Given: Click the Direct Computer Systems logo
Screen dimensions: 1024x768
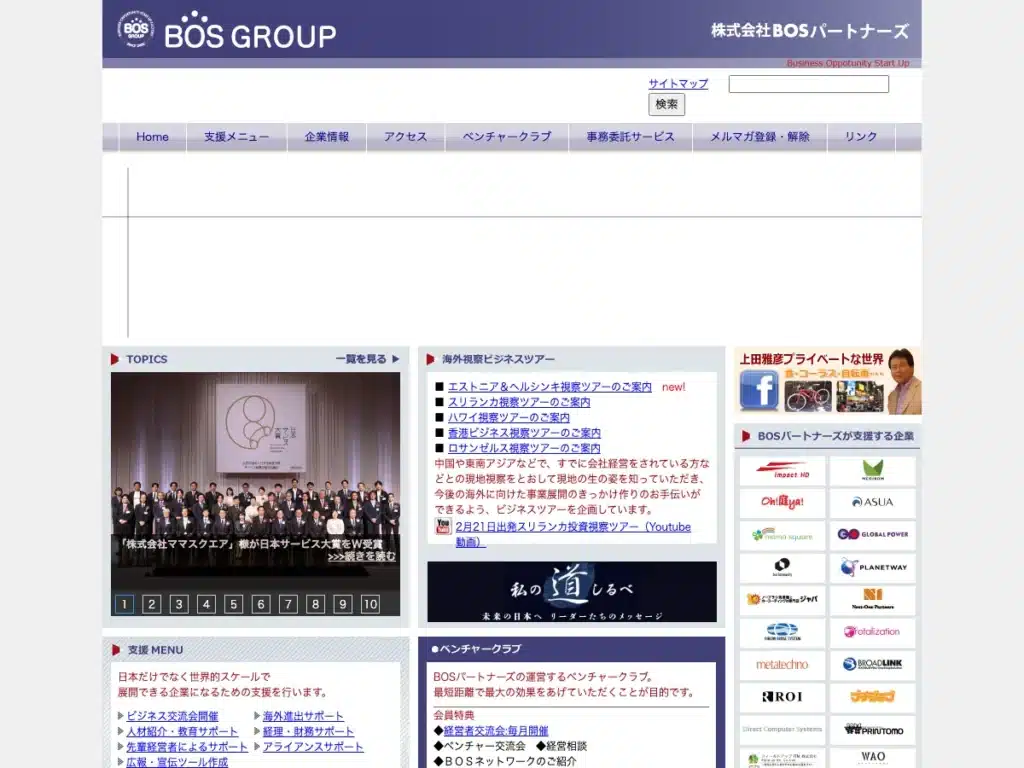Looking at the screenshot, I should (782, 729).
